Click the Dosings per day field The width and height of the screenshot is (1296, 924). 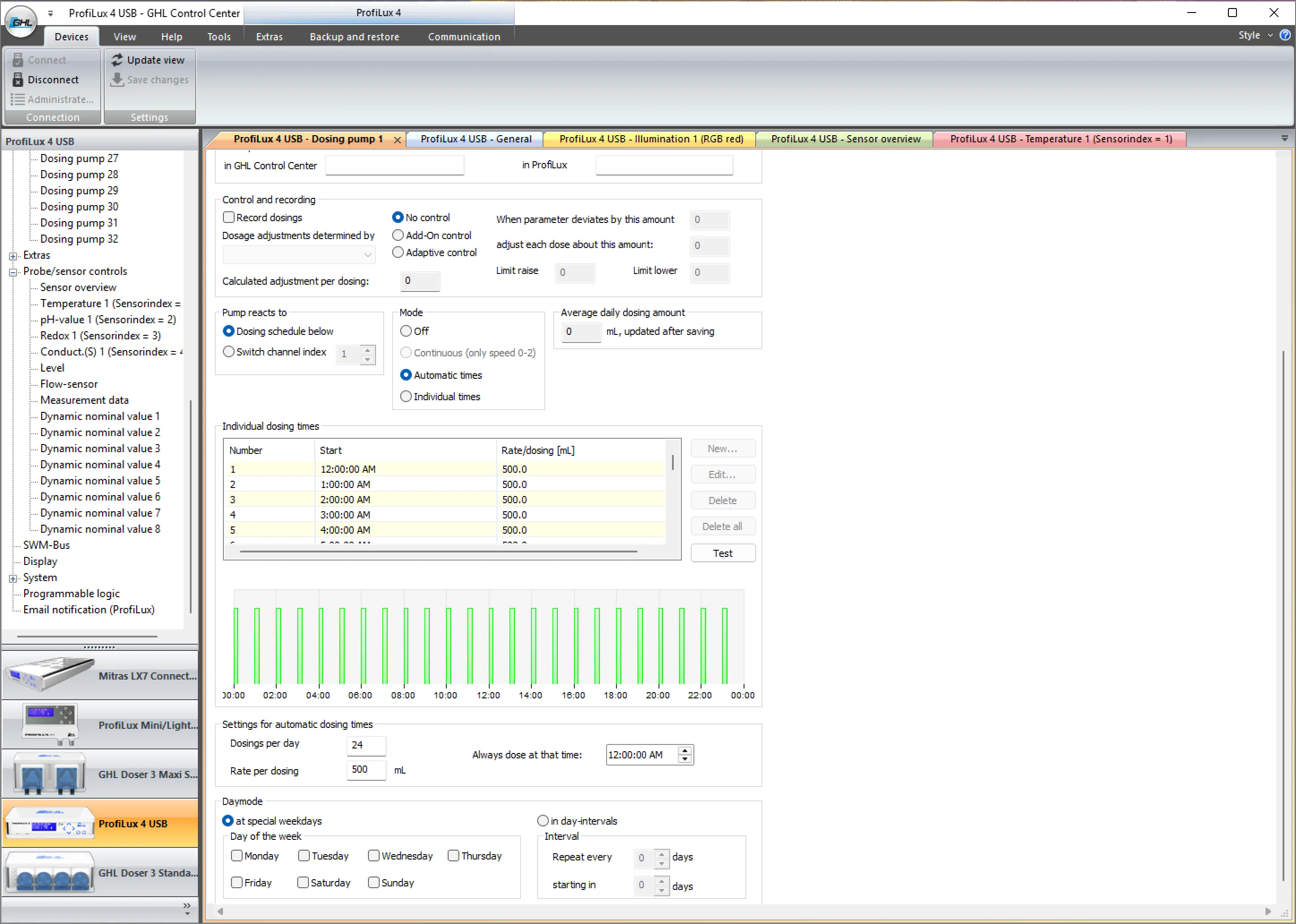(x=366, y=745)
